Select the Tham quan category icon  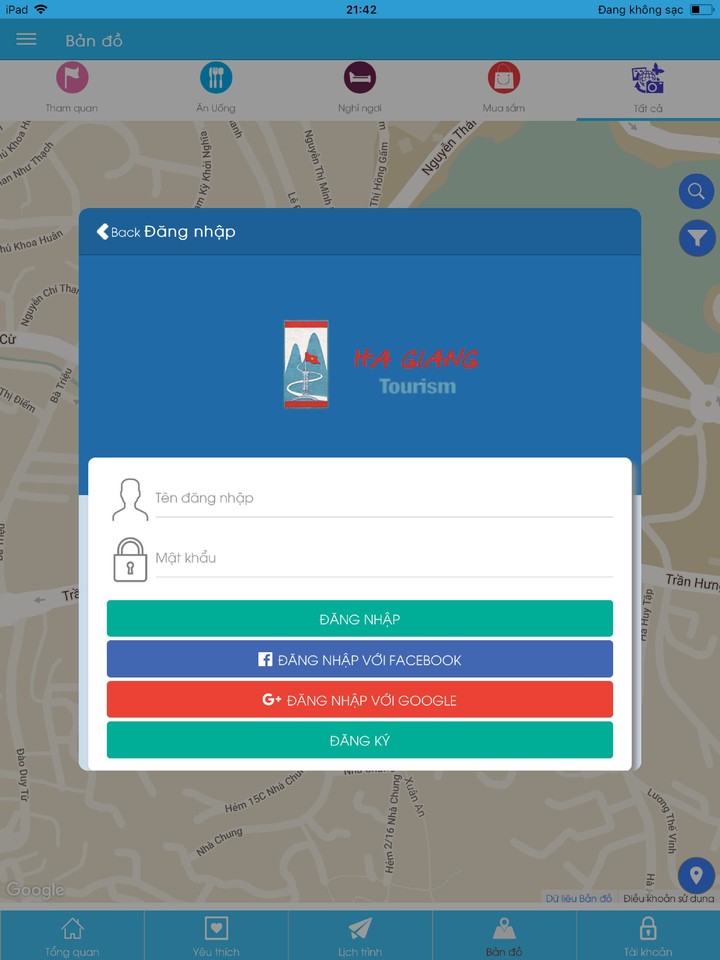(x=72, y=78)
